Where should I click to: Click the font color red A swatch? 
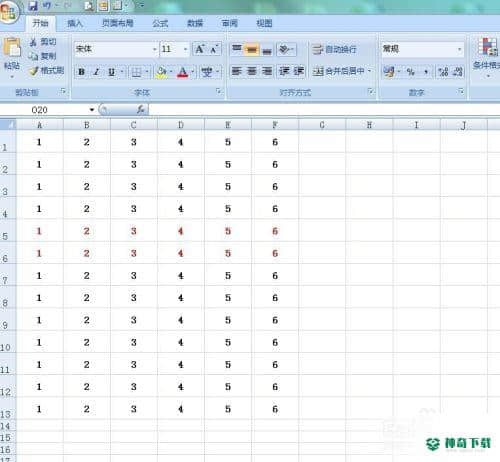tap(182, 72)
